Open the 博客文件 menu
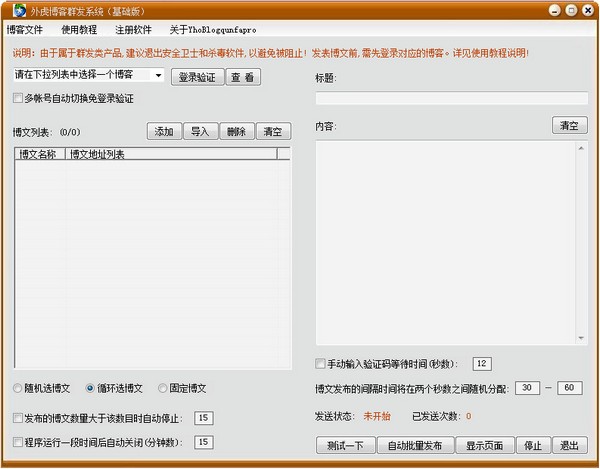This screenshot has height=469, width=600. [25, 30]
